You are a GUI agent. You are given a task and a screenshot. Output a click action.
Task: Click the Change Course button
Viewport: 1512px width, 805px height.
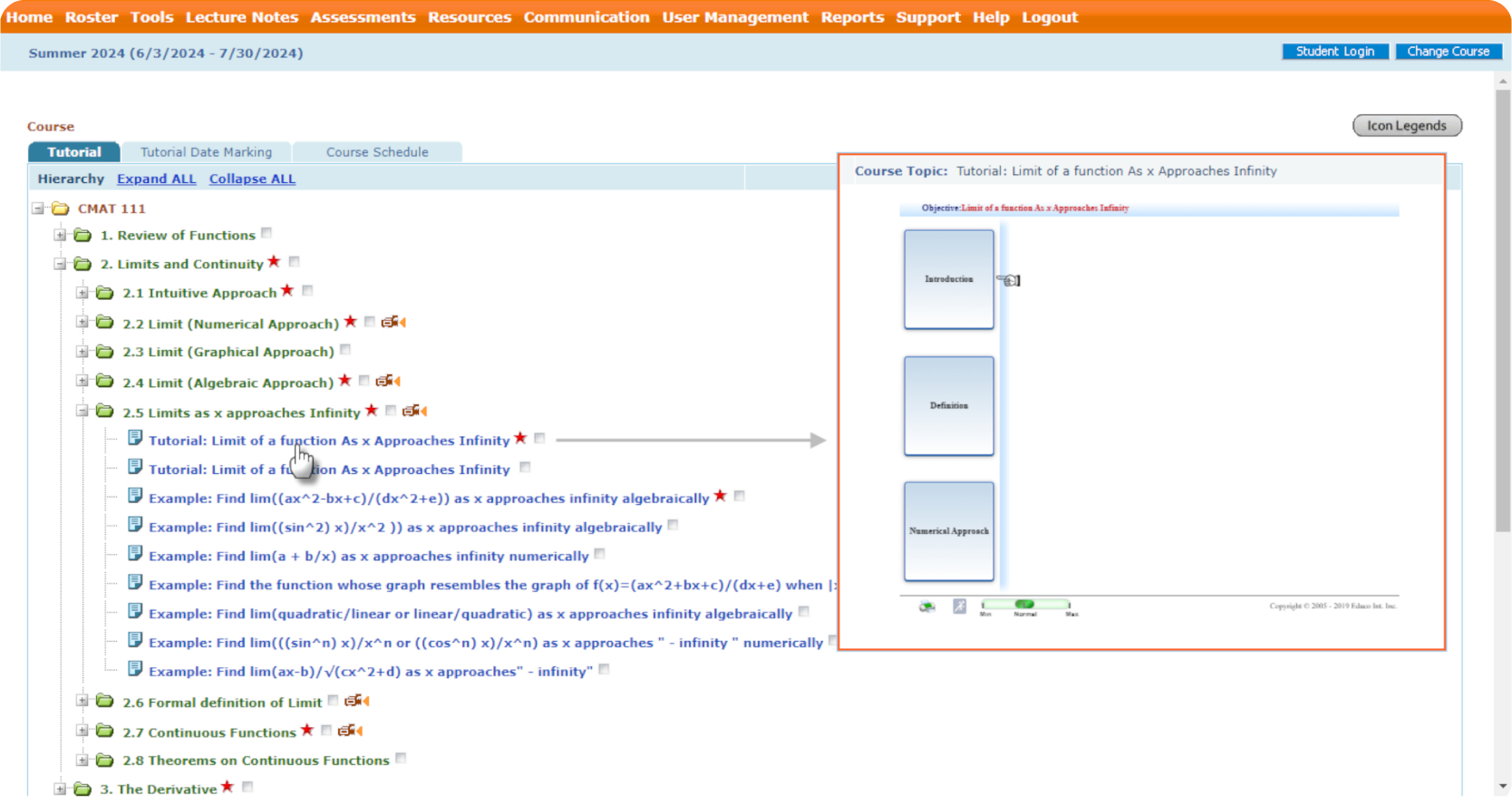[1448, 52]
